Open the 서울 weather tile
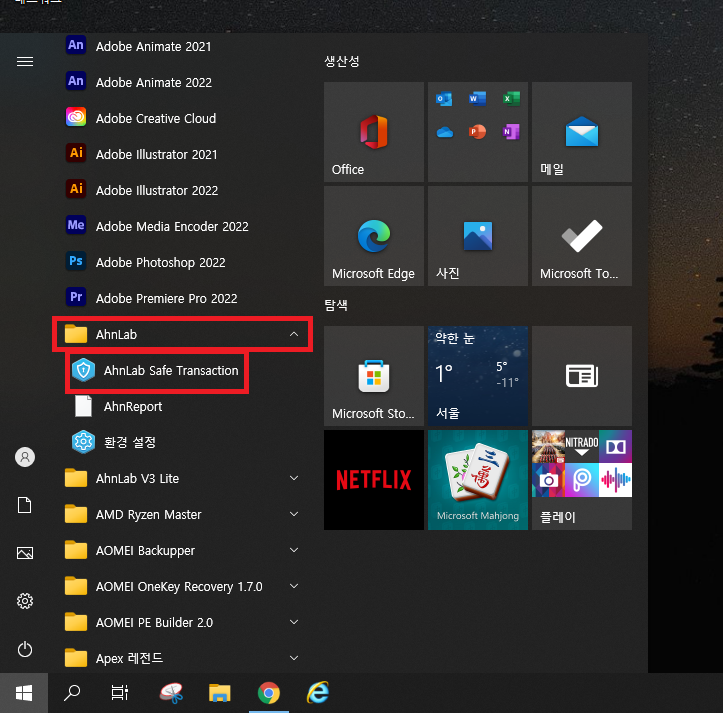The width and height of the screenshot is (723, 713). [x=478, y=376]
